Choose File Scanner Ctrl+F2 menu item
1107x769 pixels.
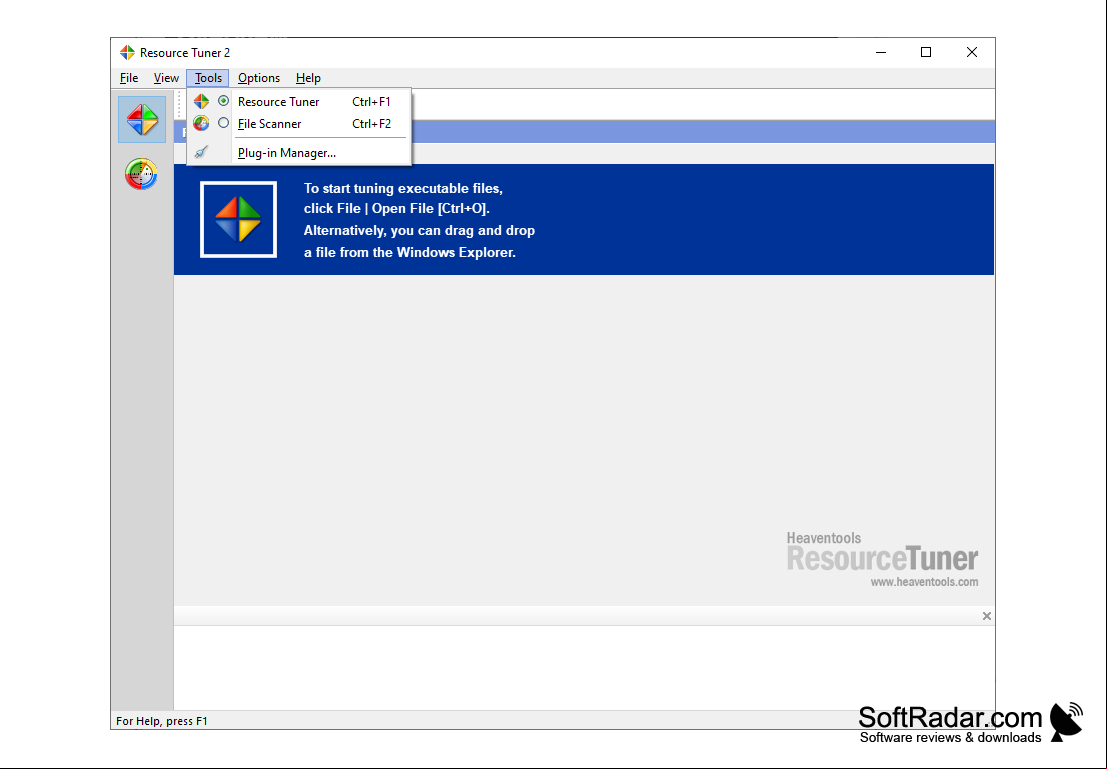(299, 124)
